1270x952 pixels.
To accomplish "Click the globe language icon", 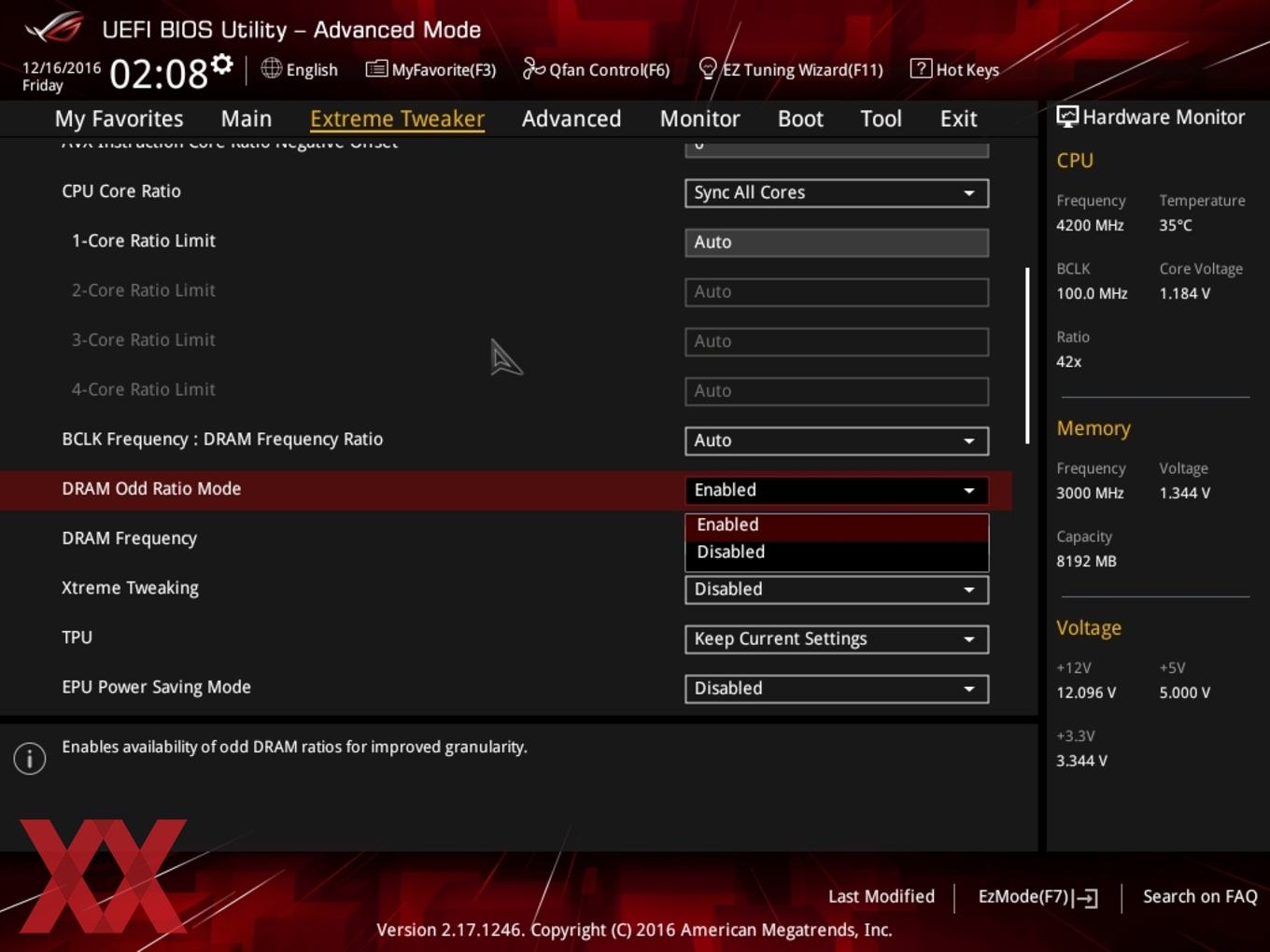I will coord(271,68).
